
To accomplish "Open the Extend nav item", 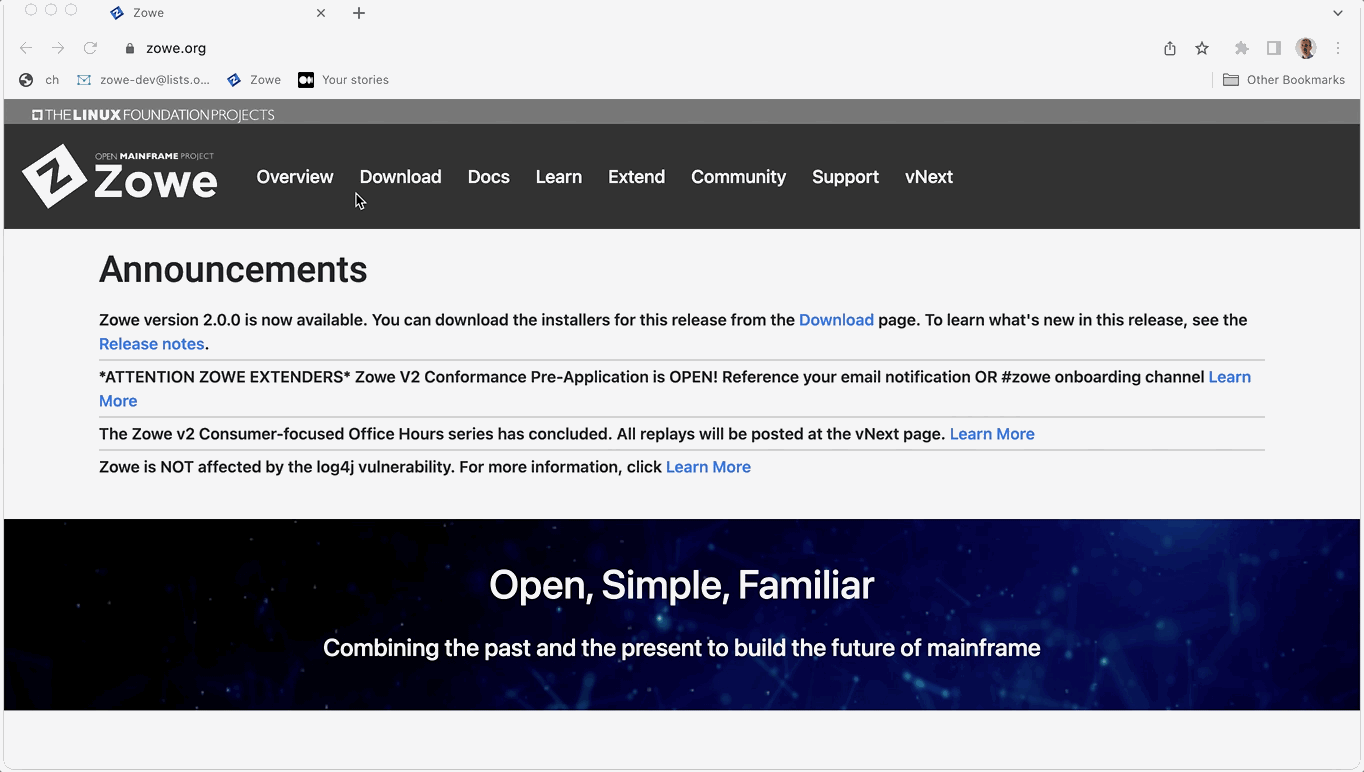I will pos(636,177).
